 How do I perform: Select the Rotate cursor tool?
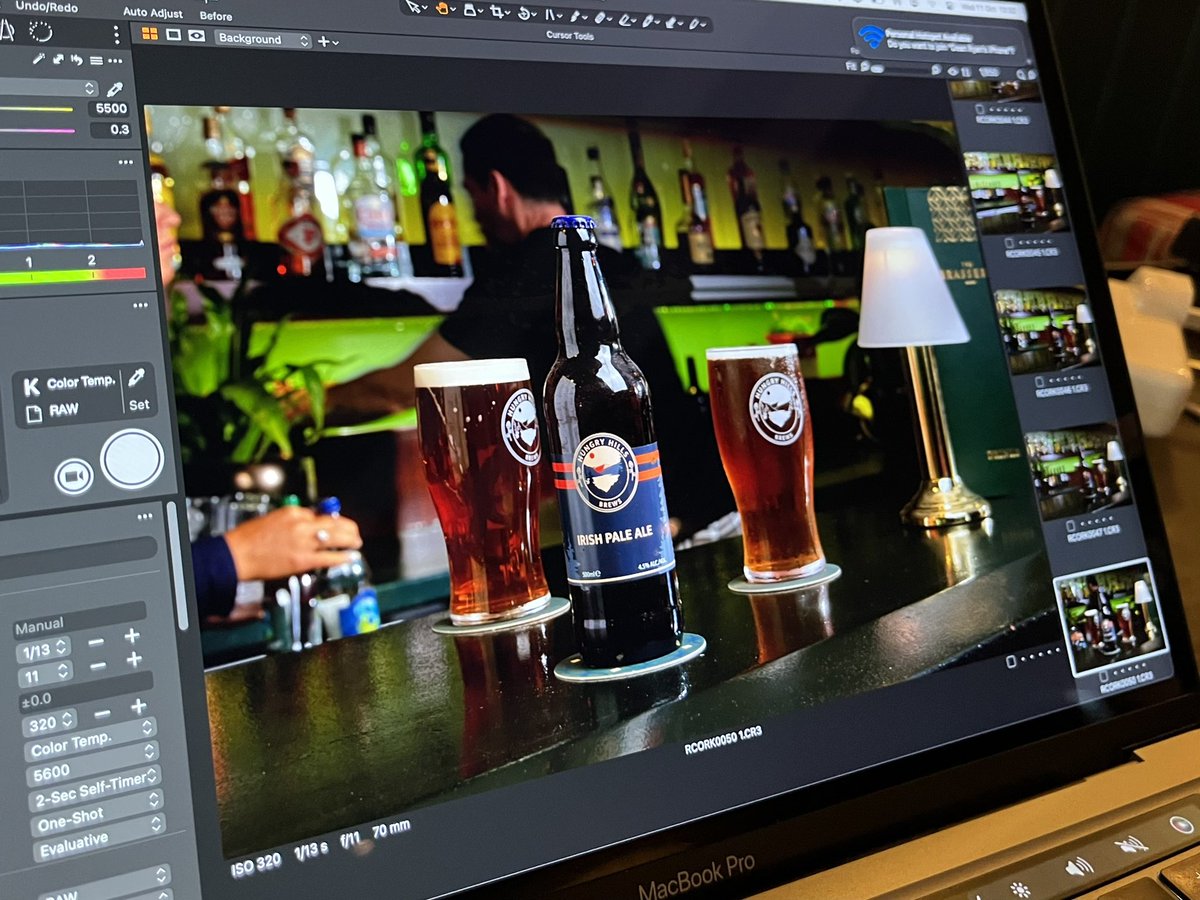pos(526,13)
